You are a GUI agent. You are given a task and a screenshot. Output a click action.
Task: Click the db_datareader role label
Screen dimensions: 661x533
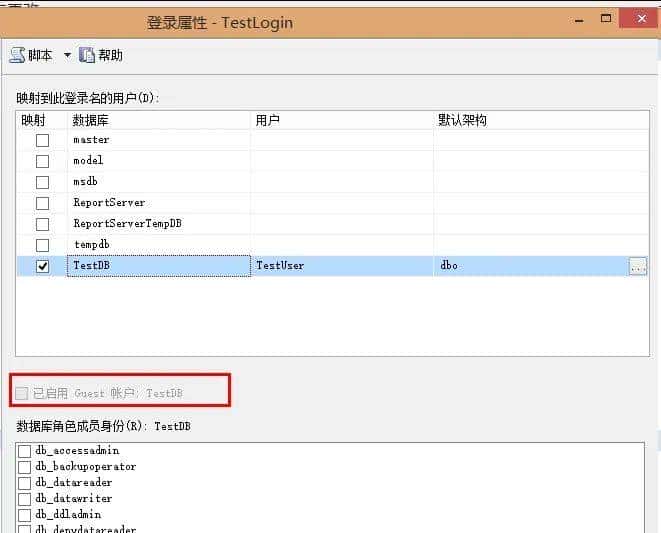(x=74, y=483)
